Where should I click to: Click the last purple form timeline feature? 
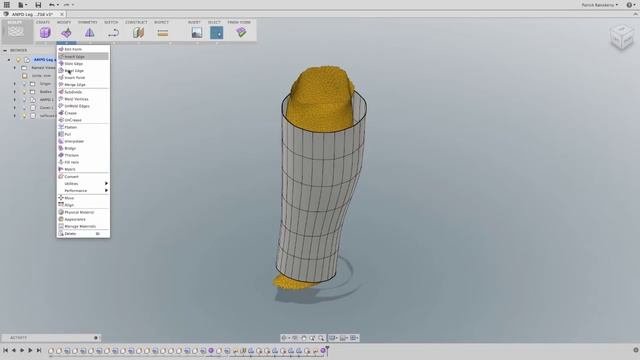click(323, 351)
